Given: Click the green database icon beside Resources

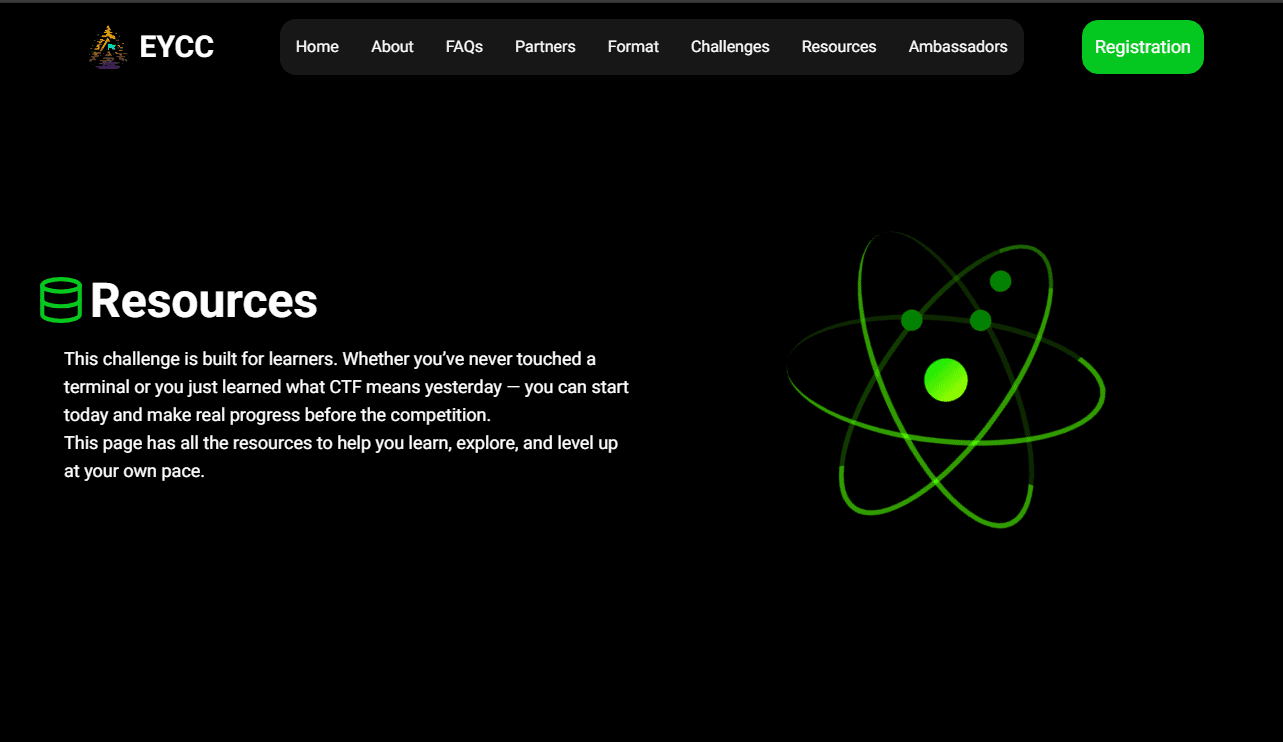Looking at the screenshot, I should pos(60,300).
